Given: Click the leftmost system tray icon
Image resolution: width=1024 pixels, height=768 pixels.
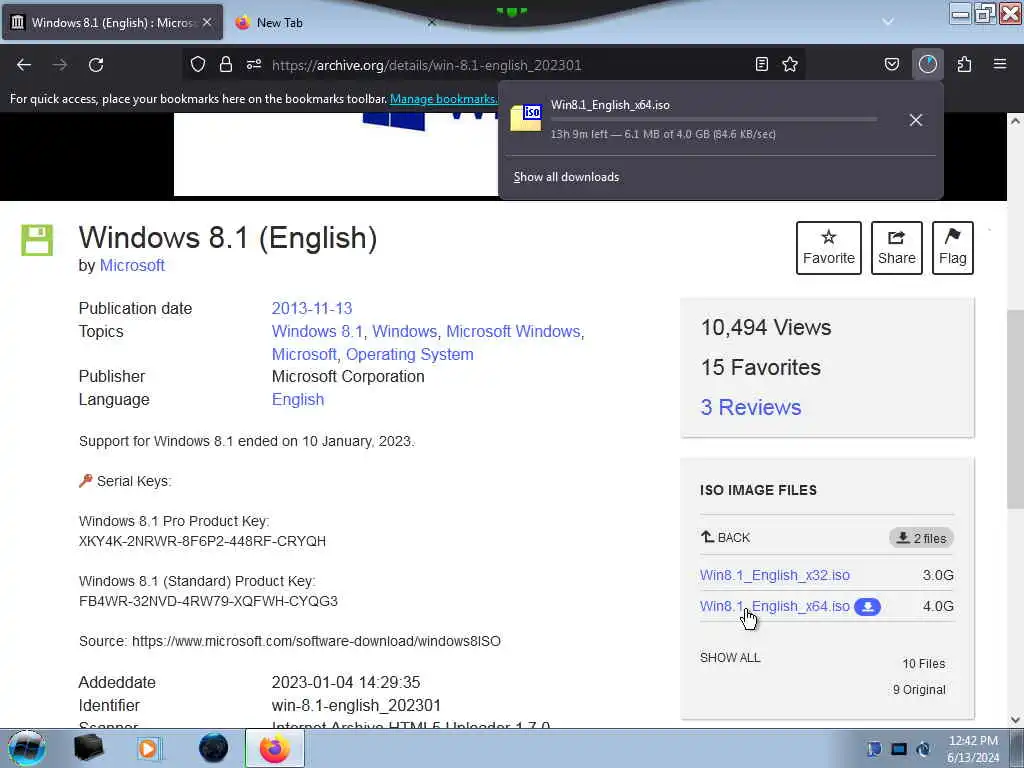Looking at the screenshot, I should (874, 749).
